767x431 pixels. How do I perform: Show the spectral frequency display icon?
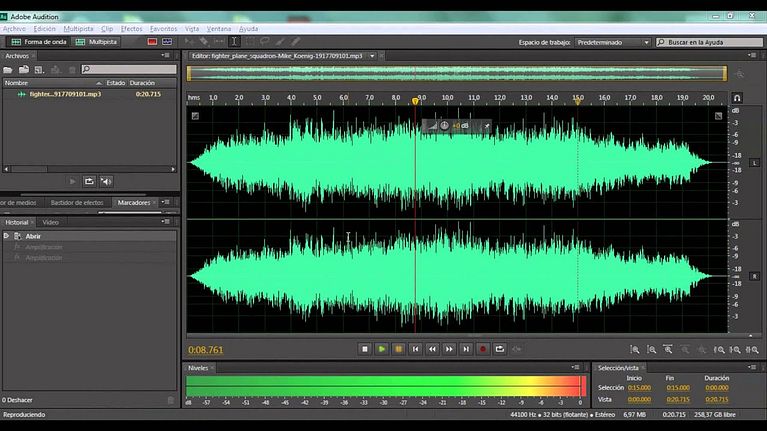click(152, 42)
